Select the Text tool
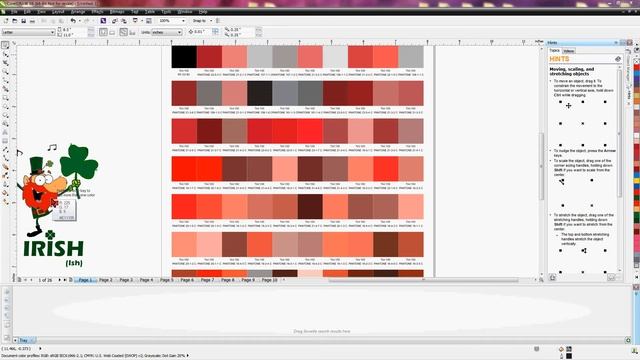Screen dimensions: 640x360 [6, 132]
